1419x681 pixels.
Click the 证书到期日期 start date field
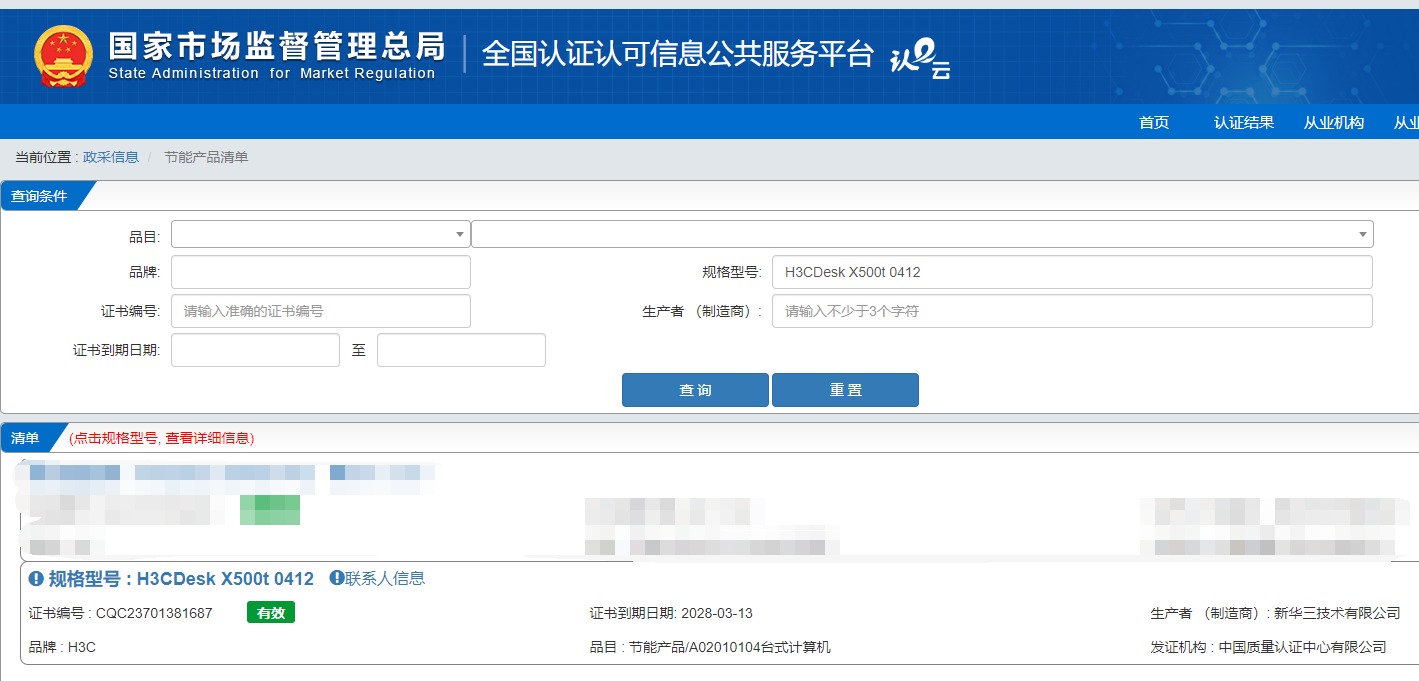(x=256, y=350)
